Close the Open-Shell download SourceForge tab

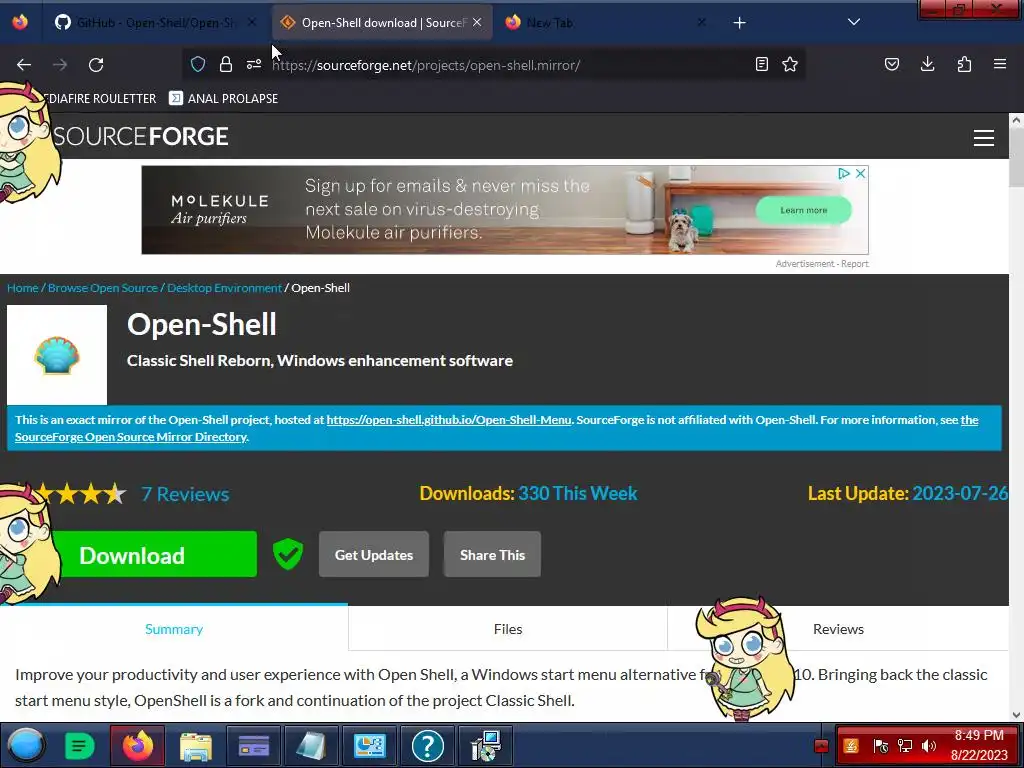coord(477,22)
